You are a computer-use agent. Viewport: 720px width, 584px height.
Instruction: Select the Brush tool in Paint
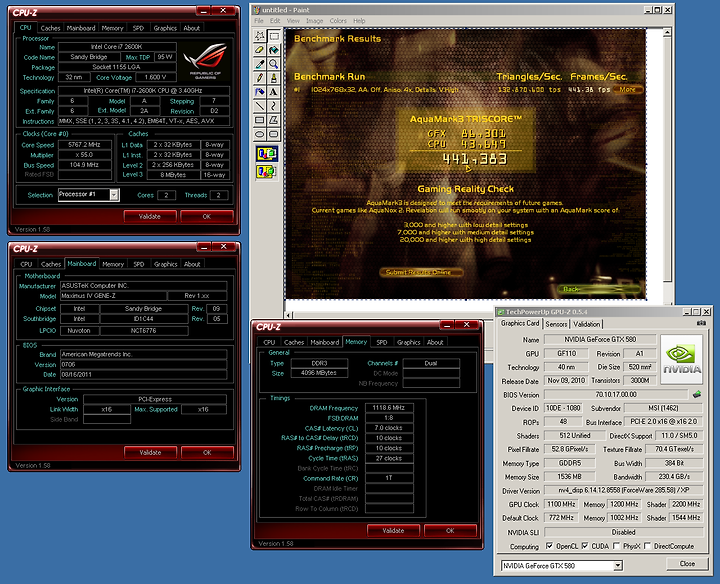coord(274,78)
